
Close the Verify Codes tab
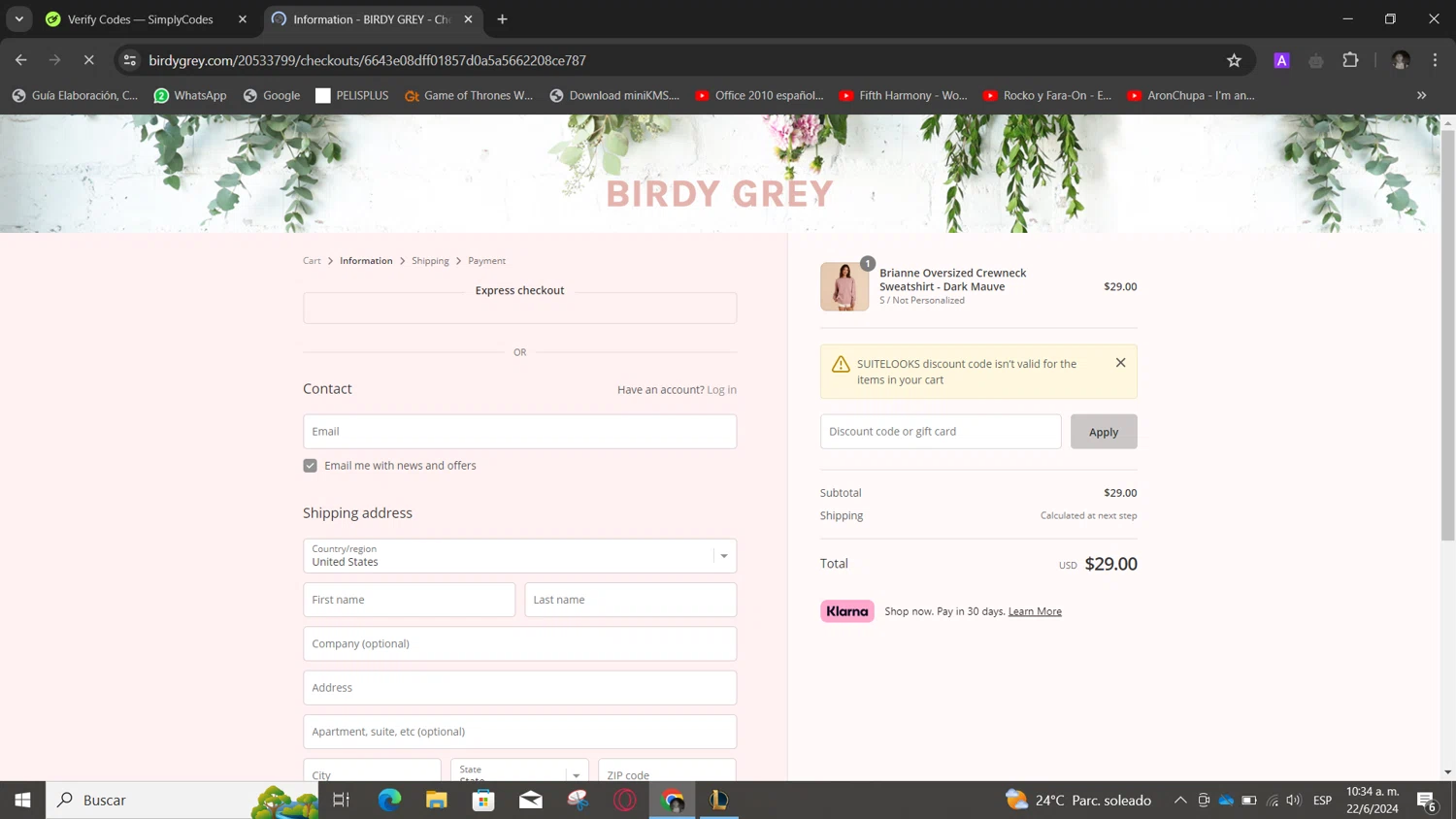click(243, 19)
